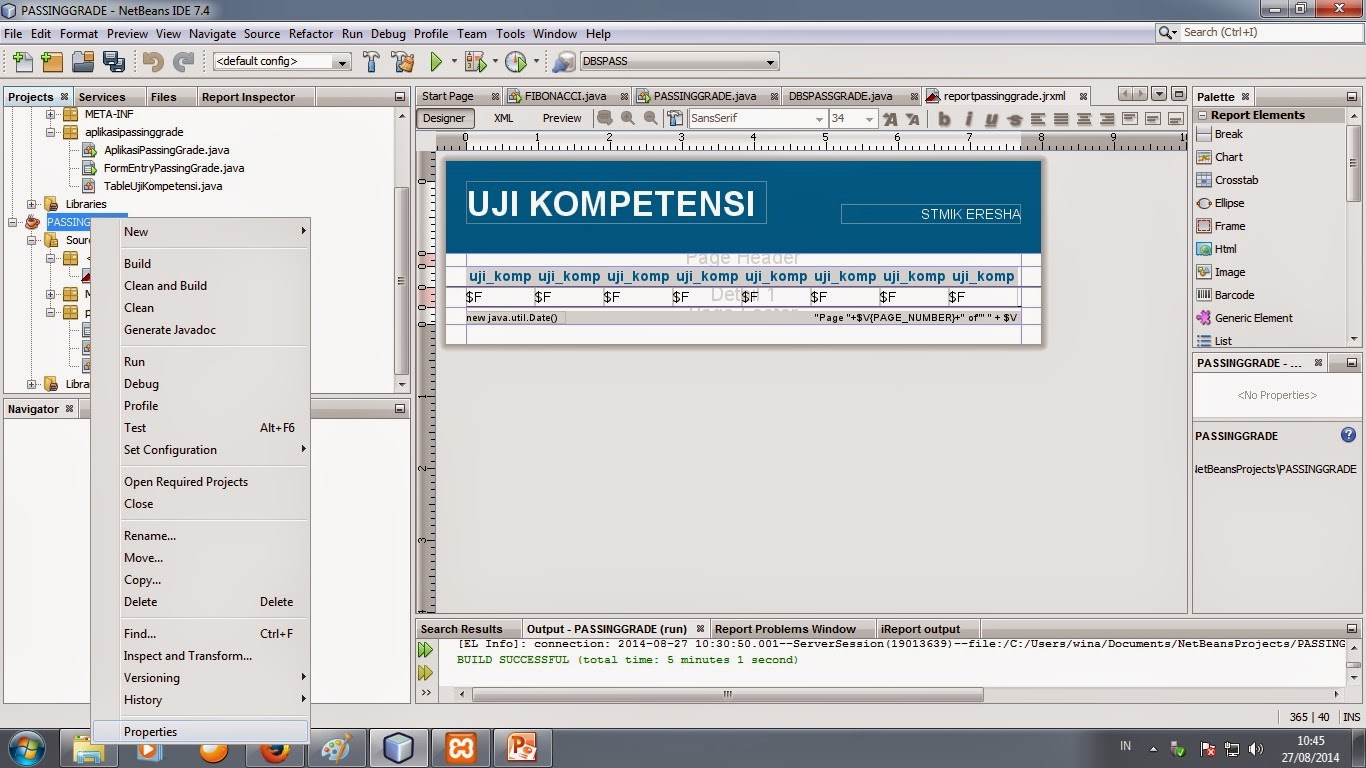Open Set Configuration submenu
This screenshot has height=768, width=1366.
(x=200, y=450)
